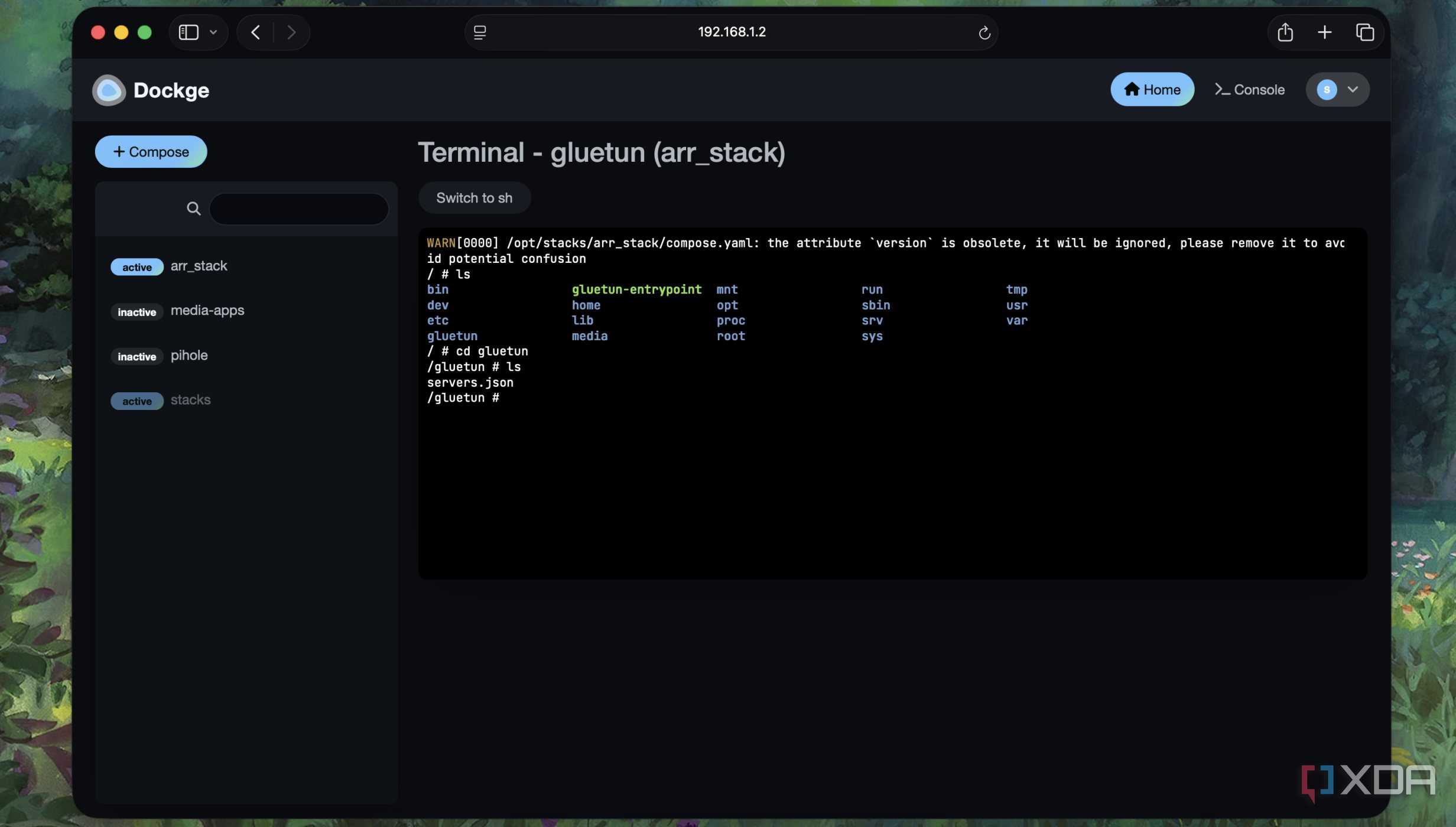Expand the sidebar options chevron
This screenshot has width=1456, height=827.
pos(213,32)
